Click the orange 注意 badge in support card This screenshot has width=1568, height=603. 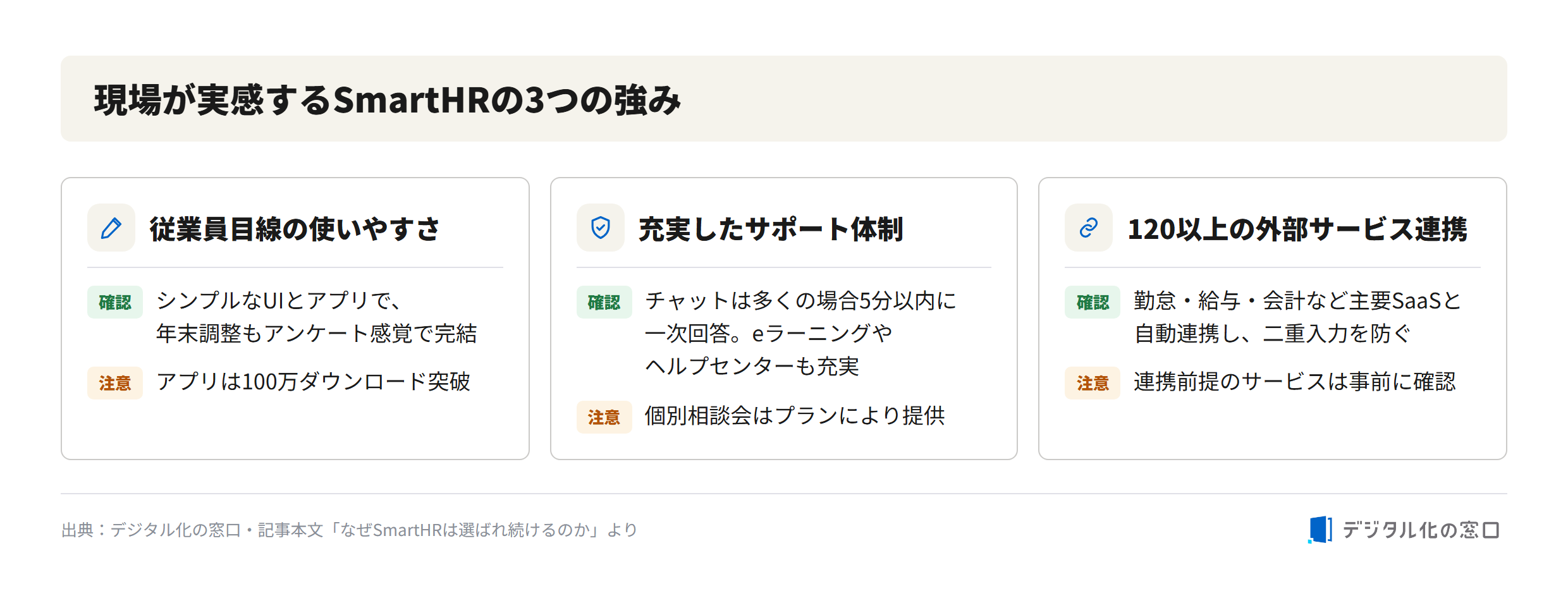604,417
